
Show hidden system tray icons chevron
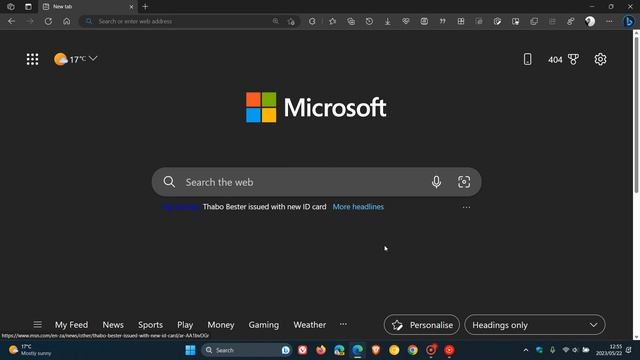pos(526,350)
